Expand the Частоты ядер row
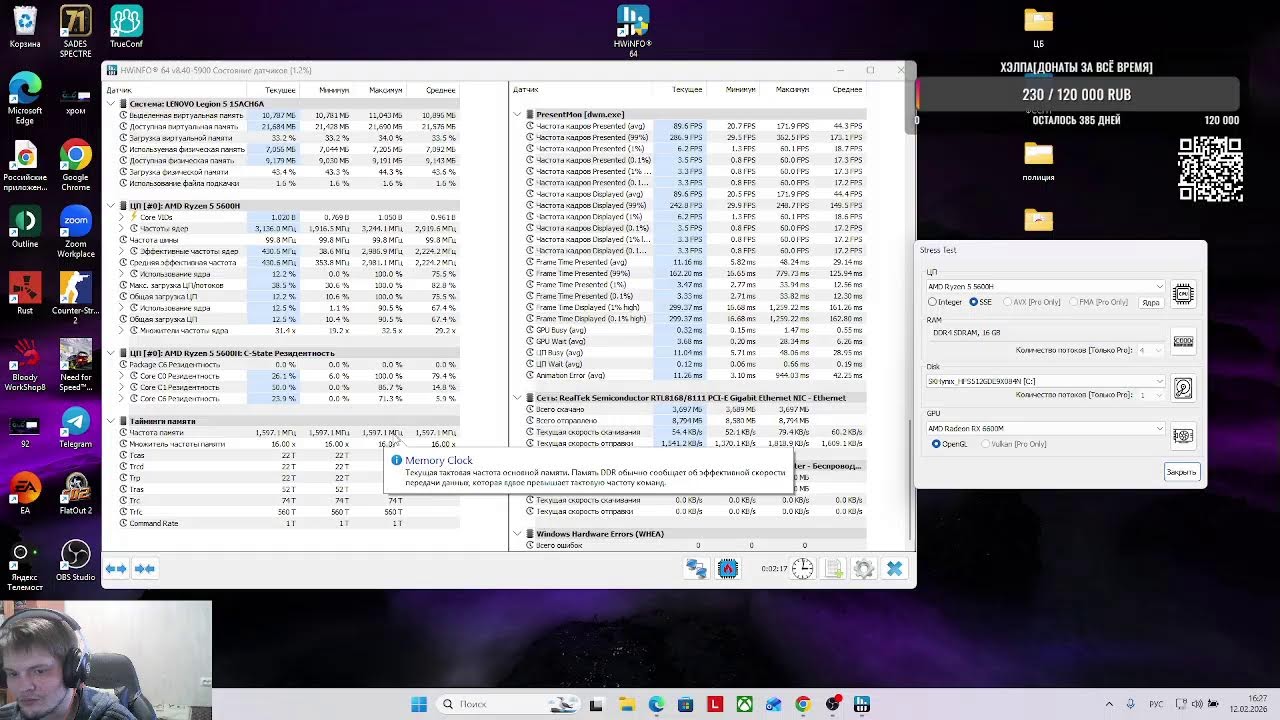This screenshot has width=1280, height=720. tap(122, 229)
